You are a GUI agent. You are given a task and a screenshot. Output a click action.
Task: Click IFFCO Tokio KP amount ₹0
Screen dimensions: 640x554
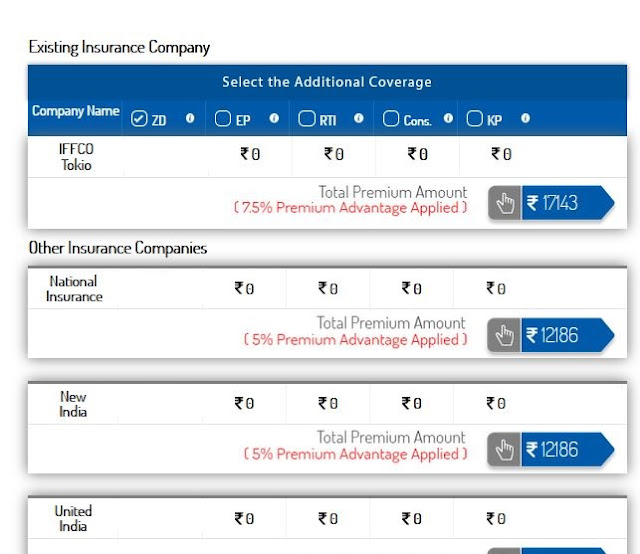501,154
